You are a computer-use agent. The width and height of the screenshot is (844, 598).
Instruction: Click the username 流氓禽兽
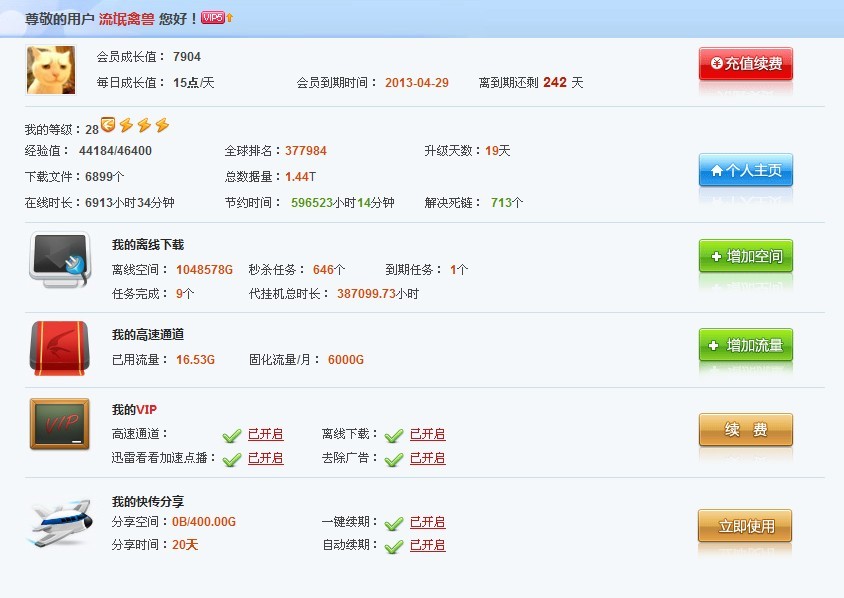tap(126, 19)
